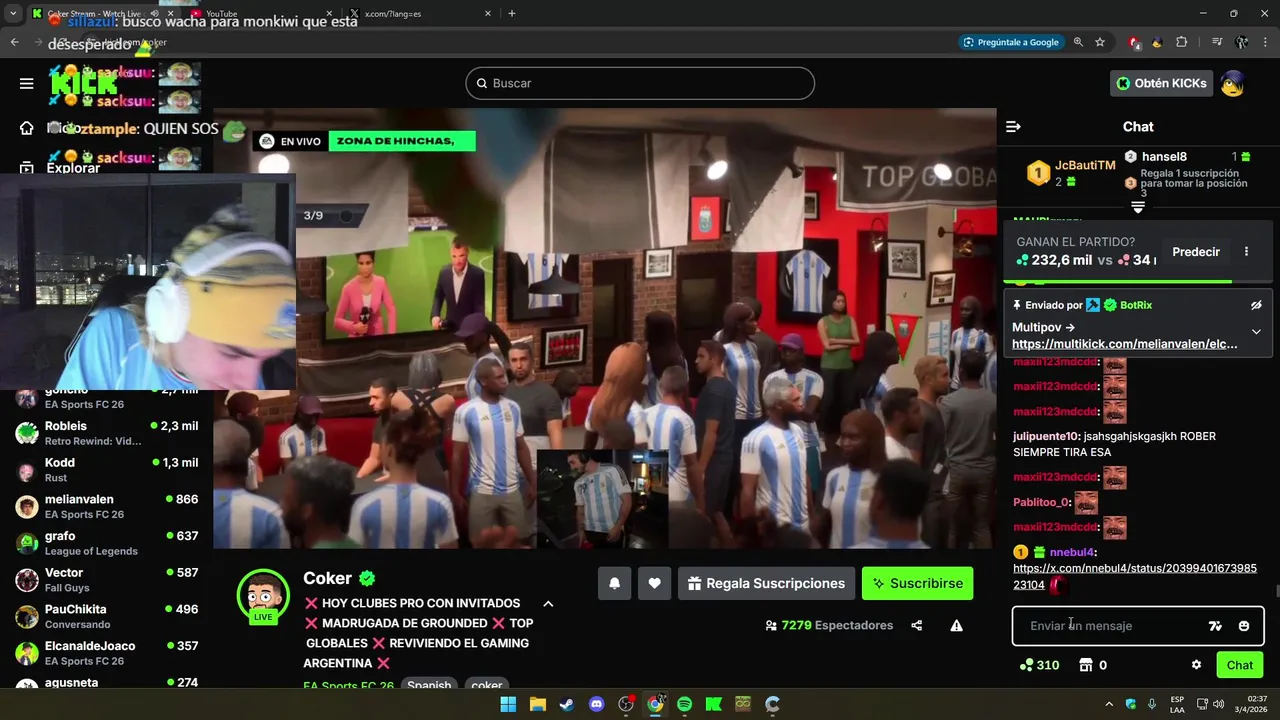Open Steam from taskbar
Image resolution: width=1280 pixels, height=720 pixels.
tap(566, 704)
